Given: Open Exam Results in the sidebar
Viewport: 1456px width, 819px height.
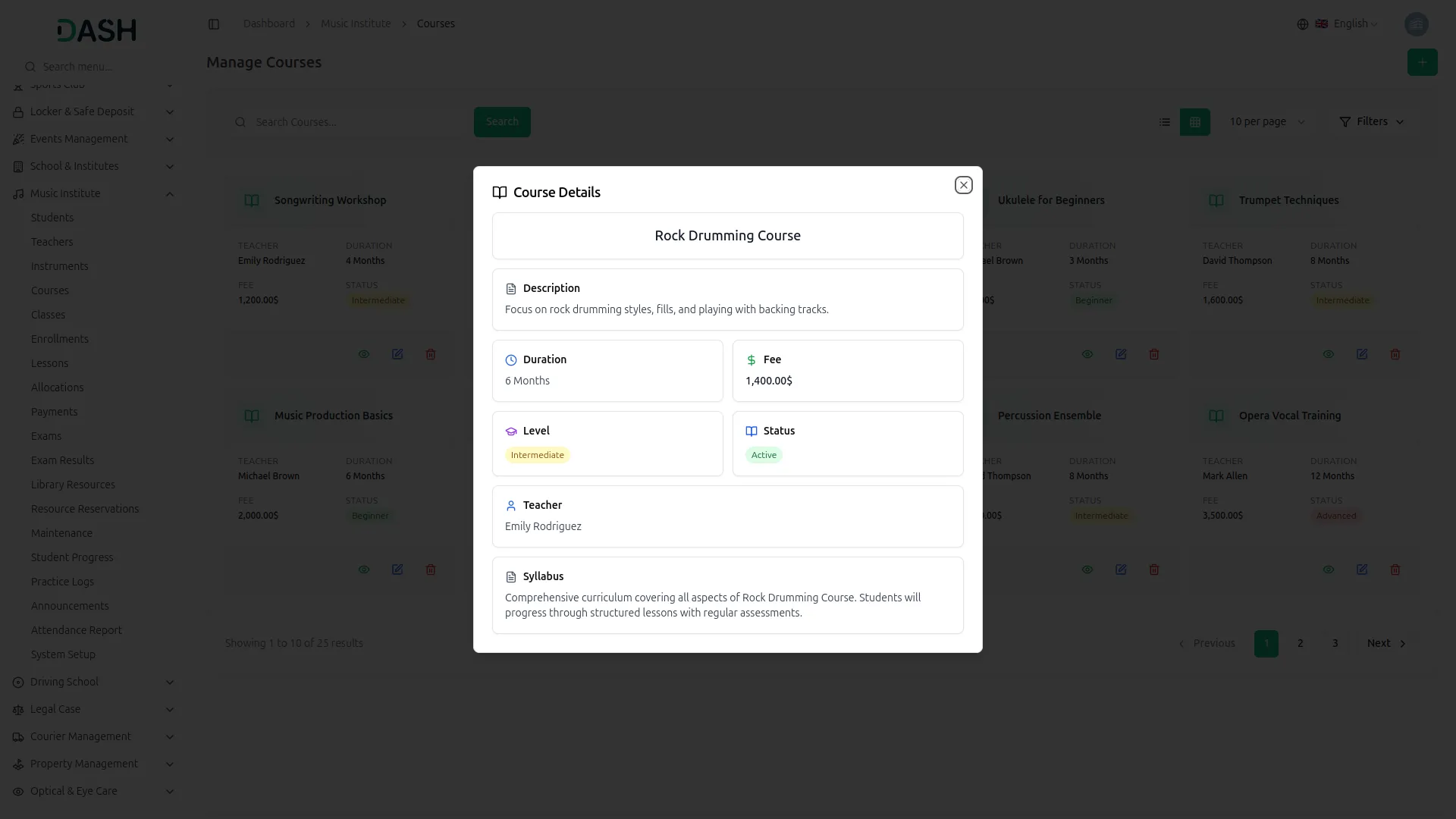Looking at the screenshot, I should (x=62, y=460).
